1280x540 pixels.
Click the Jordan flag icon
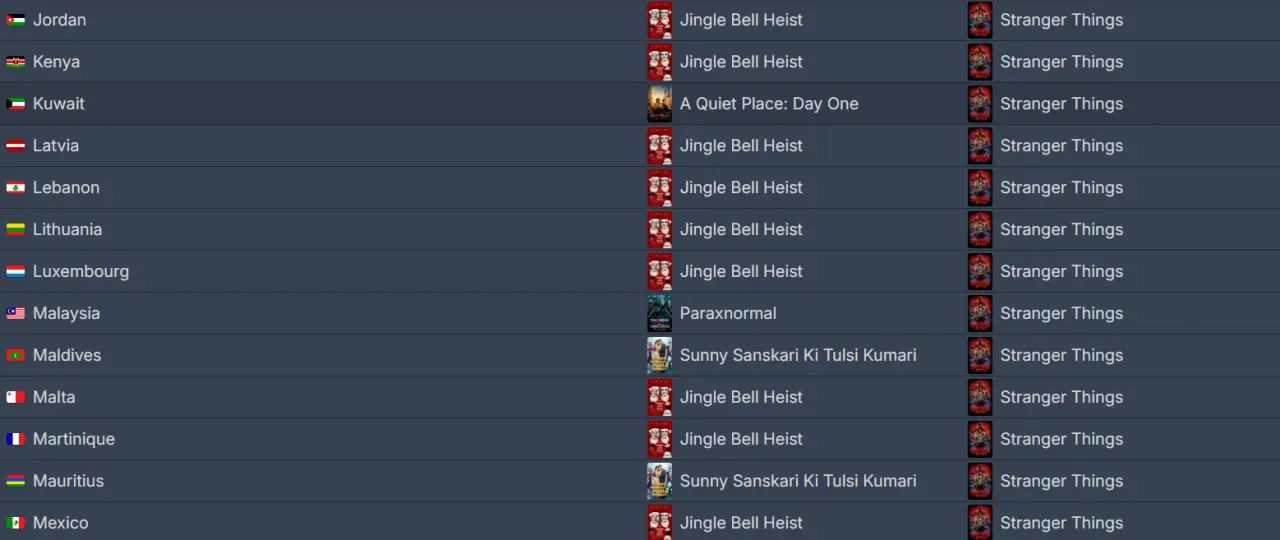[x=15, y=20]
